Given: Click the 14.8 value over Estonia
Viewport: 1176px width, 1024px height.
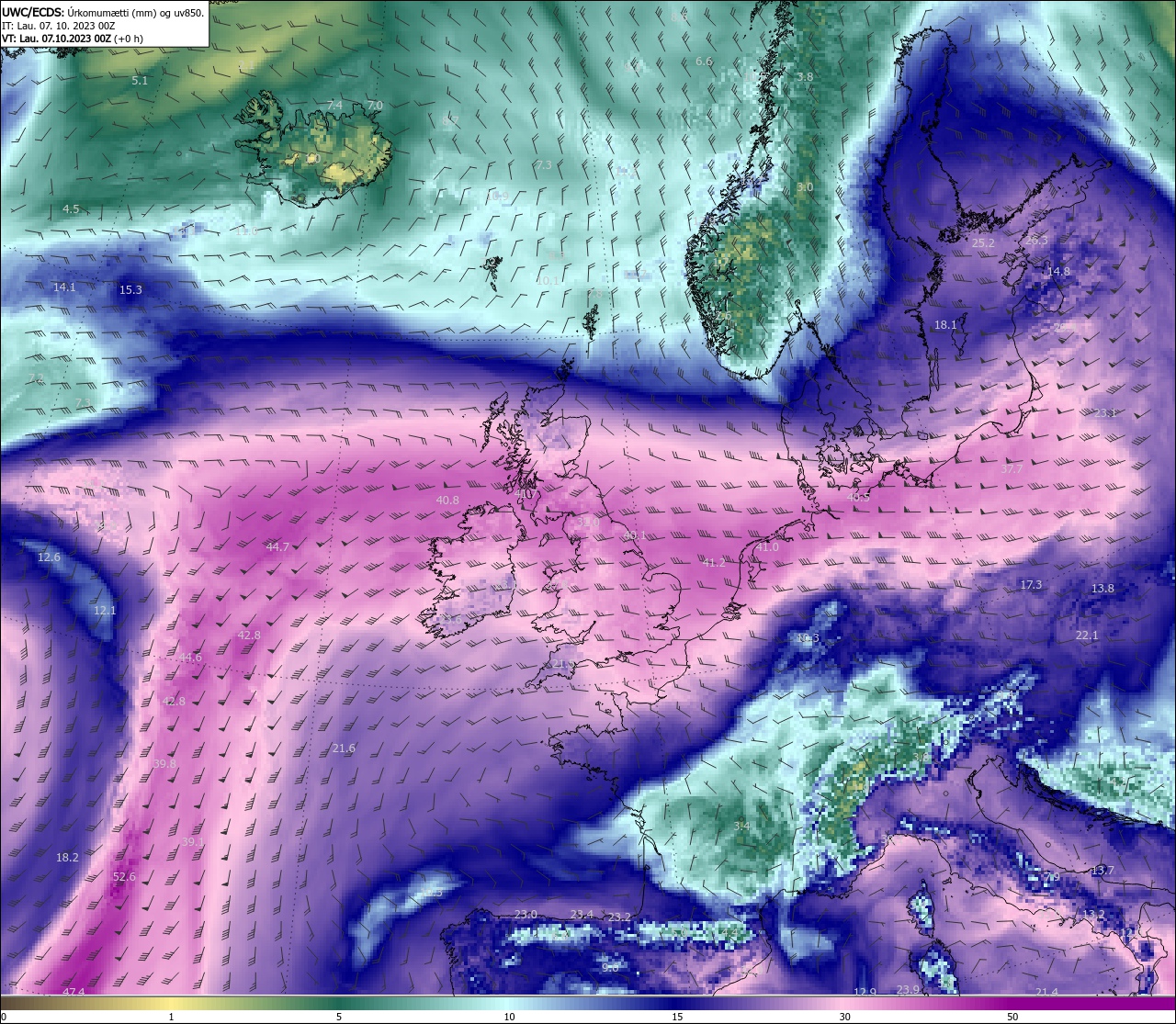Looking at the screenshot, I should pyautogui.click(x=1058, y=272).
